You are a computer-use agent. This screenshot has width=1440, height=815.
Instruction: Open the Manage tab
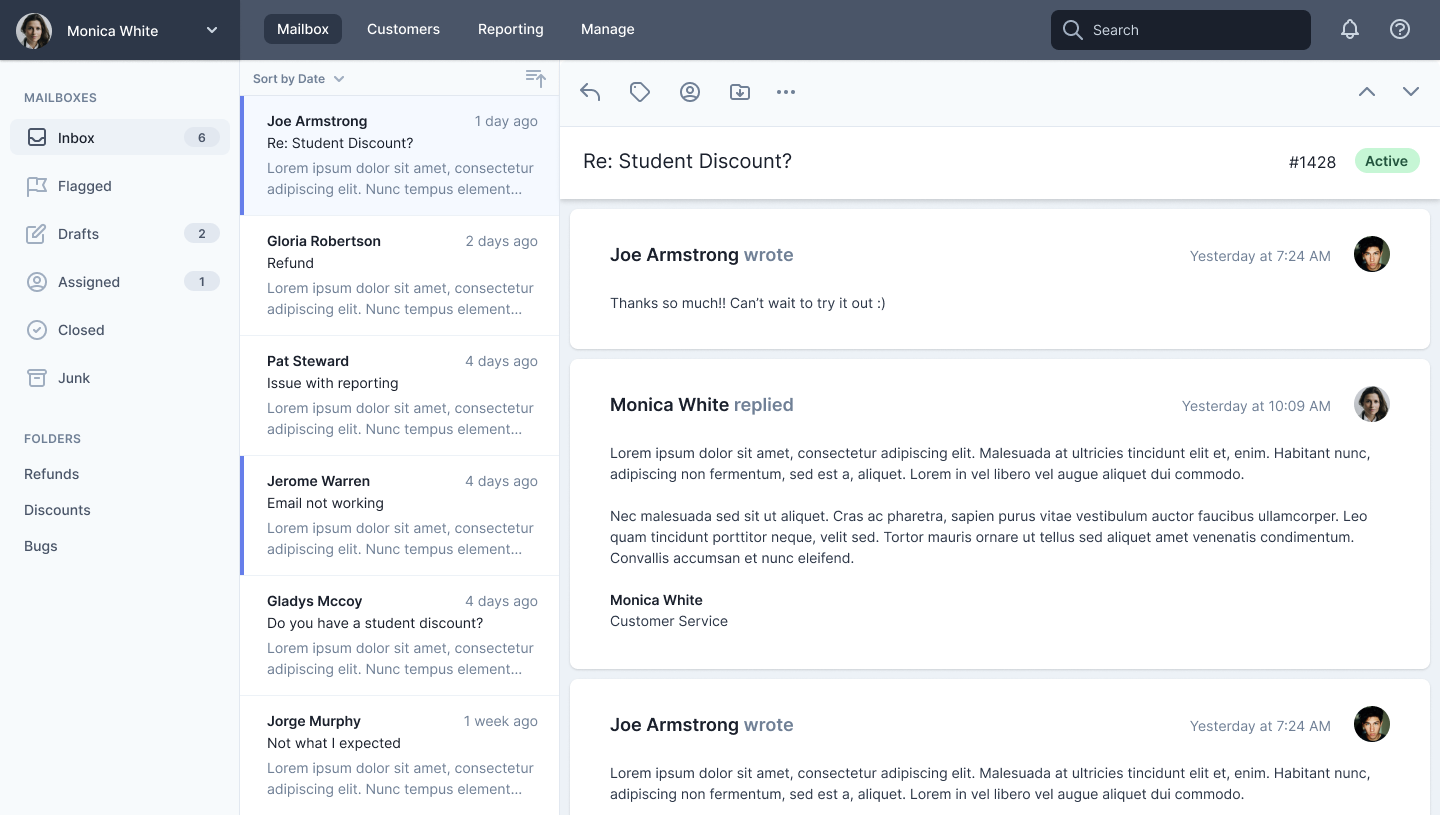click(607, 30)
